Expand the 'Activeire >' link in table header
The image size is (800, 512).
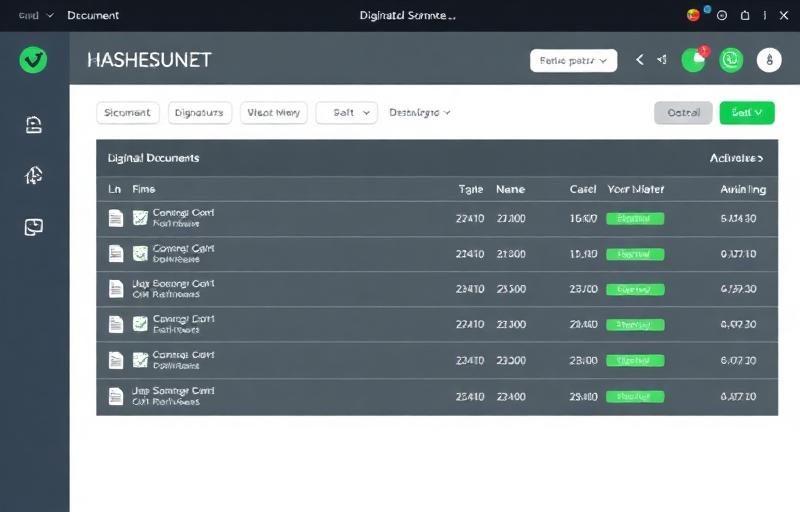736,159
